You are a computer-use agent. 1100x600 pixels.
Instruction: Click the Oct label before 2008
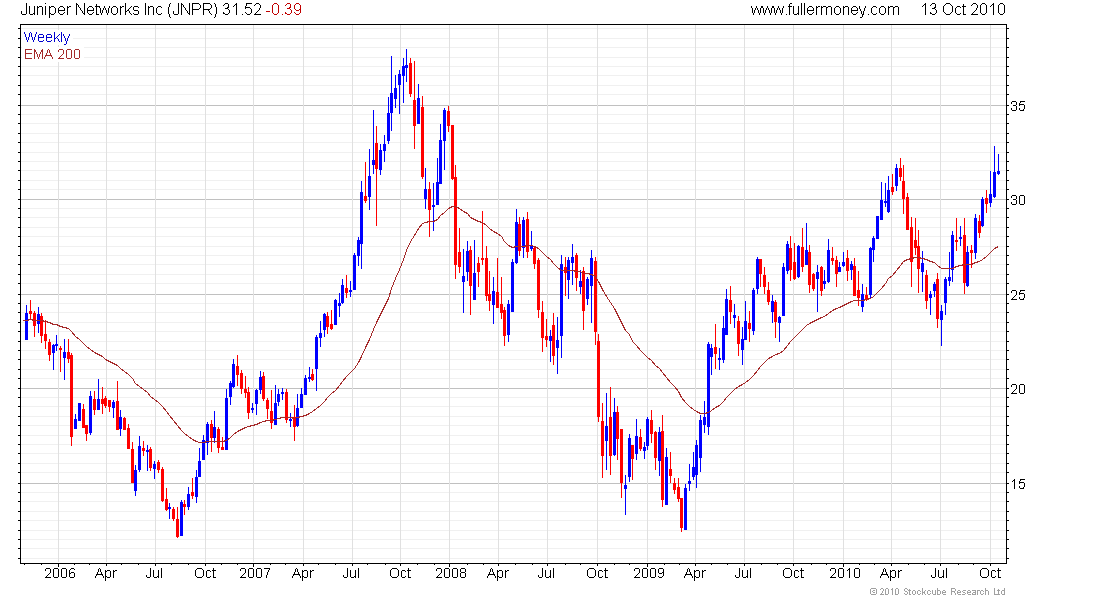click(400, 573)
